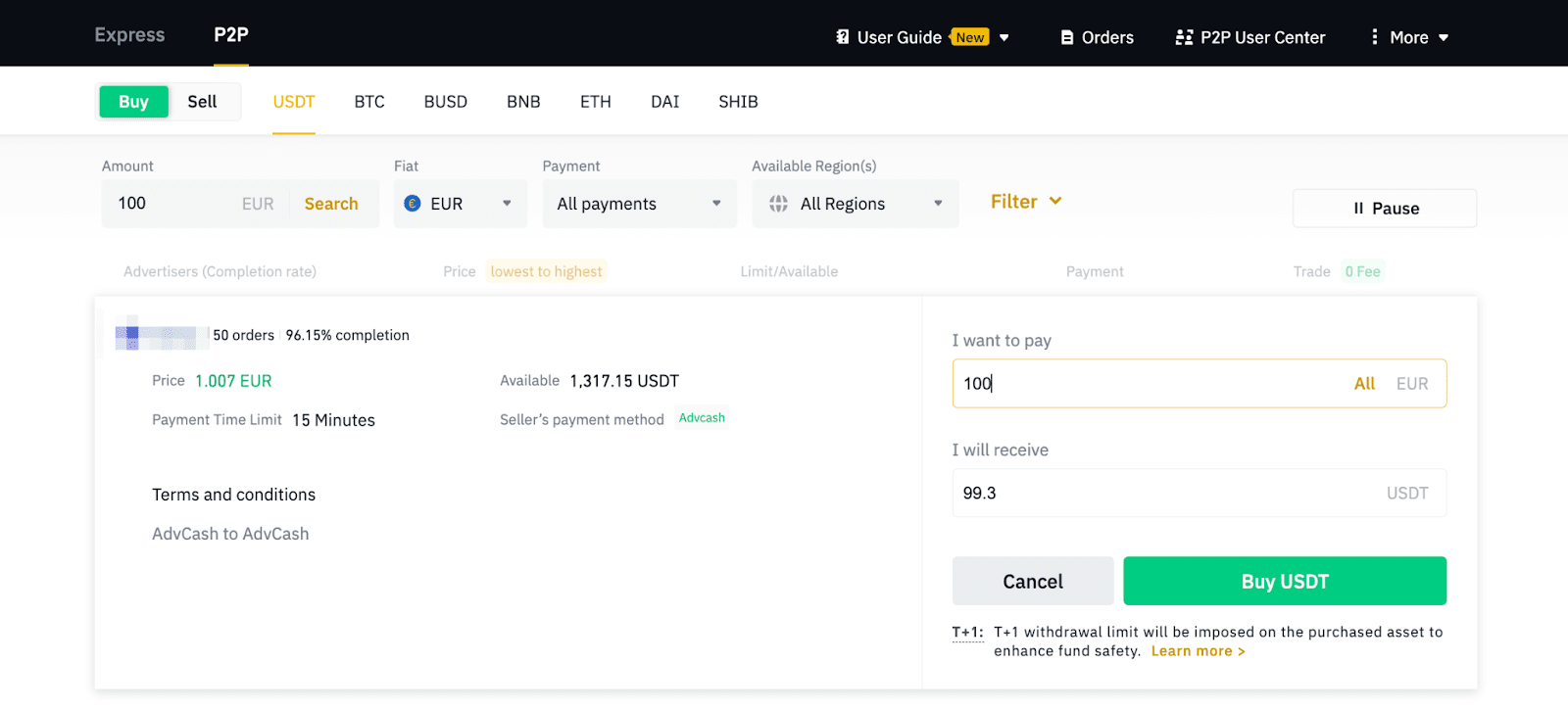
Task: Click the three-dot More icon
Action: click(x=1375, y=37)
